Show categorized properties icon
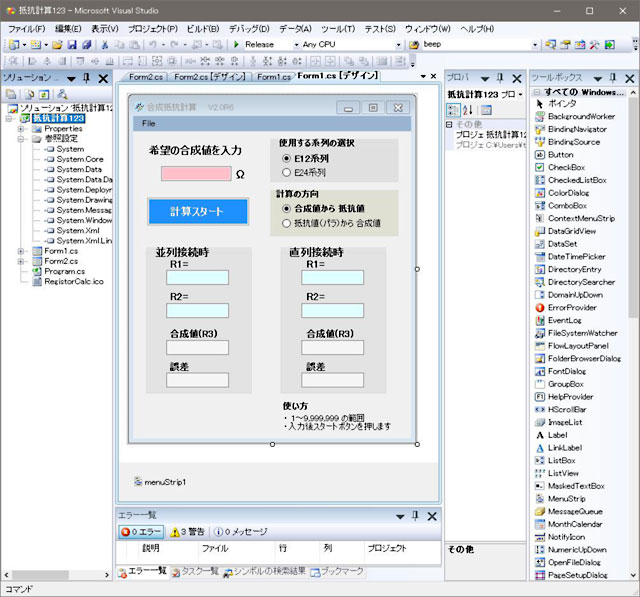 pyautogui.click(x=453, y=110)
